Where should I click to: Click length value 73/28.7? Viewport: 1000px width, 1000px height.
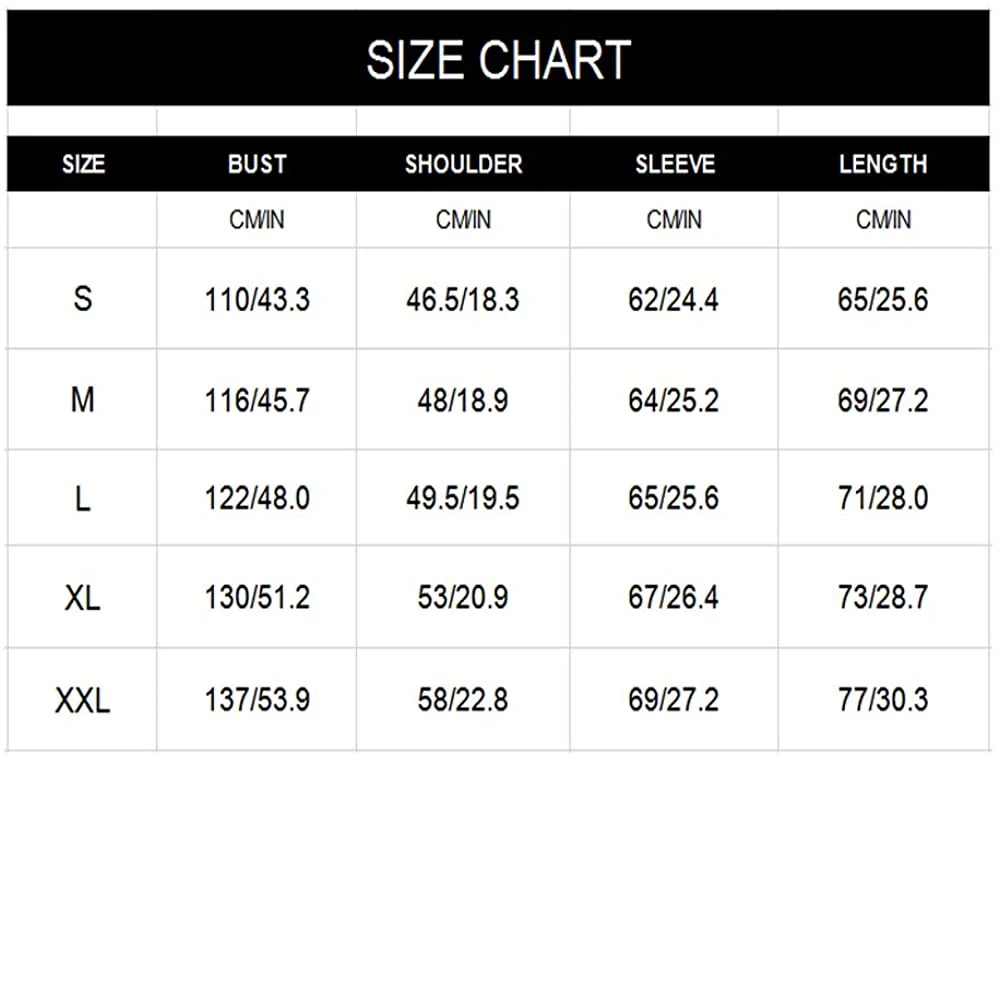click(x=883, y=597)
